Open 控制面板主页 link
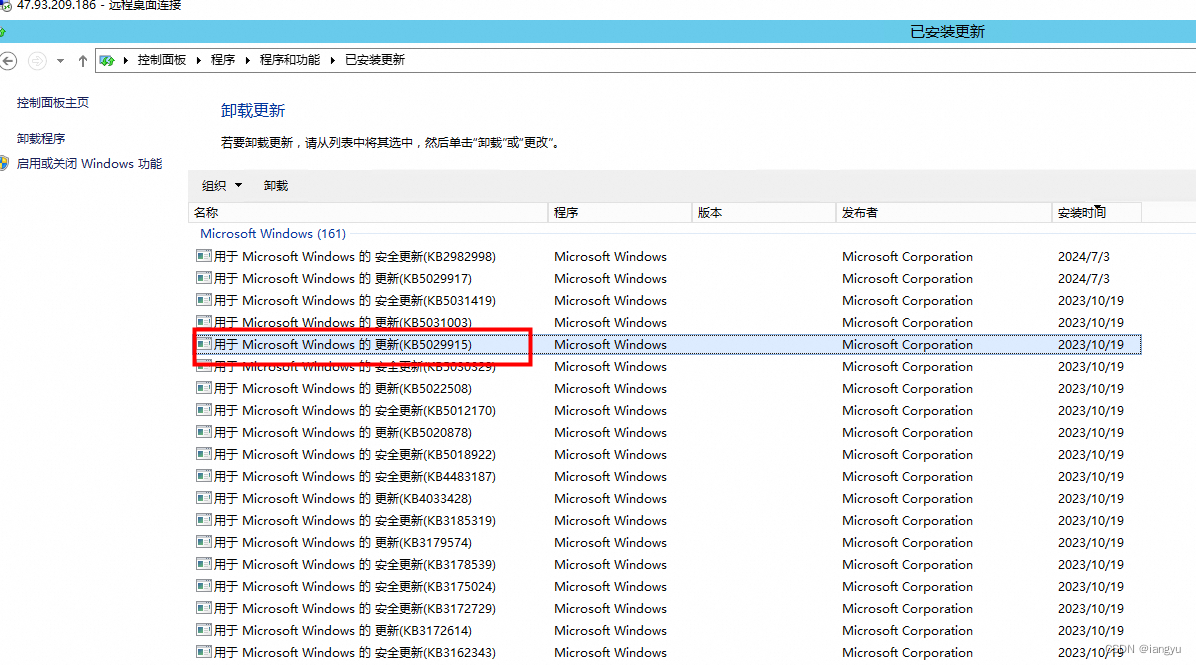The width and height of the screenshot is (1196, 665). (53, 102)
